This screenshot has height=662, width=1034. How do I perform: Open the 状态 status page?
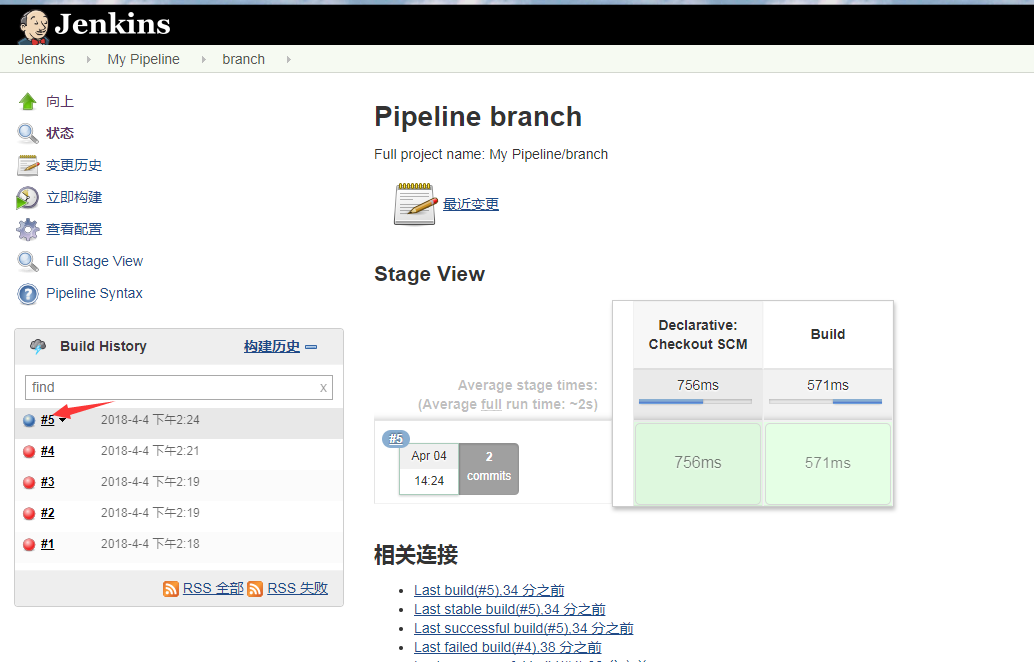pos(60,133)
